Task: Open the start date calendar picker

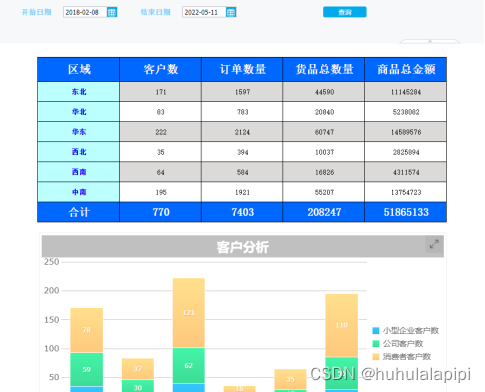Action: (112, 12)
